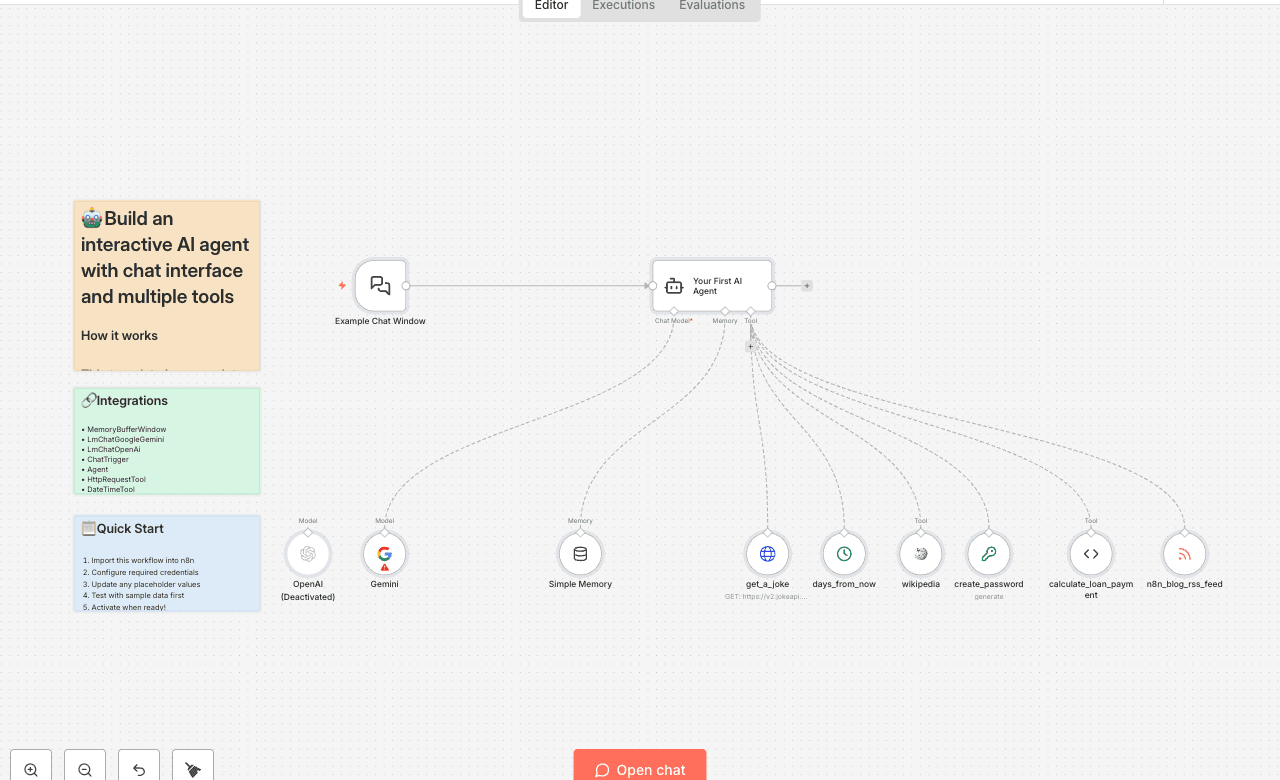Open the n8n_blog_rss_feed tool node
1280x780 pixels.
[1184, 553]
